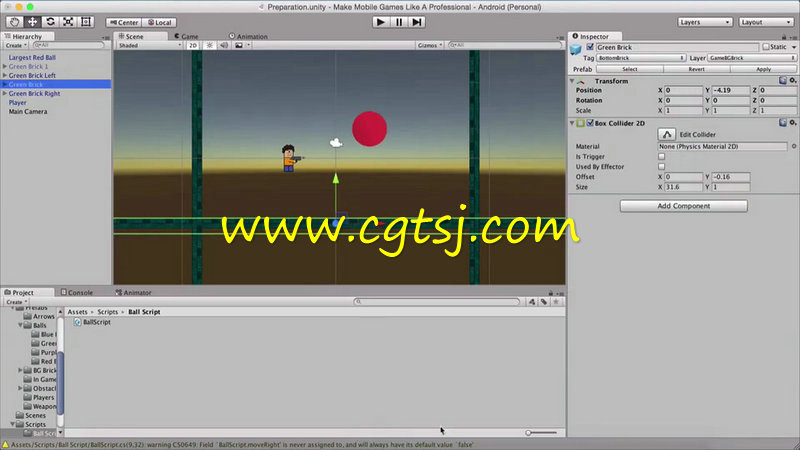This screenshot has width=800, height=450.
Task: Expand Green Brick Right in Hierarchy
Action: tap(5, 93)
